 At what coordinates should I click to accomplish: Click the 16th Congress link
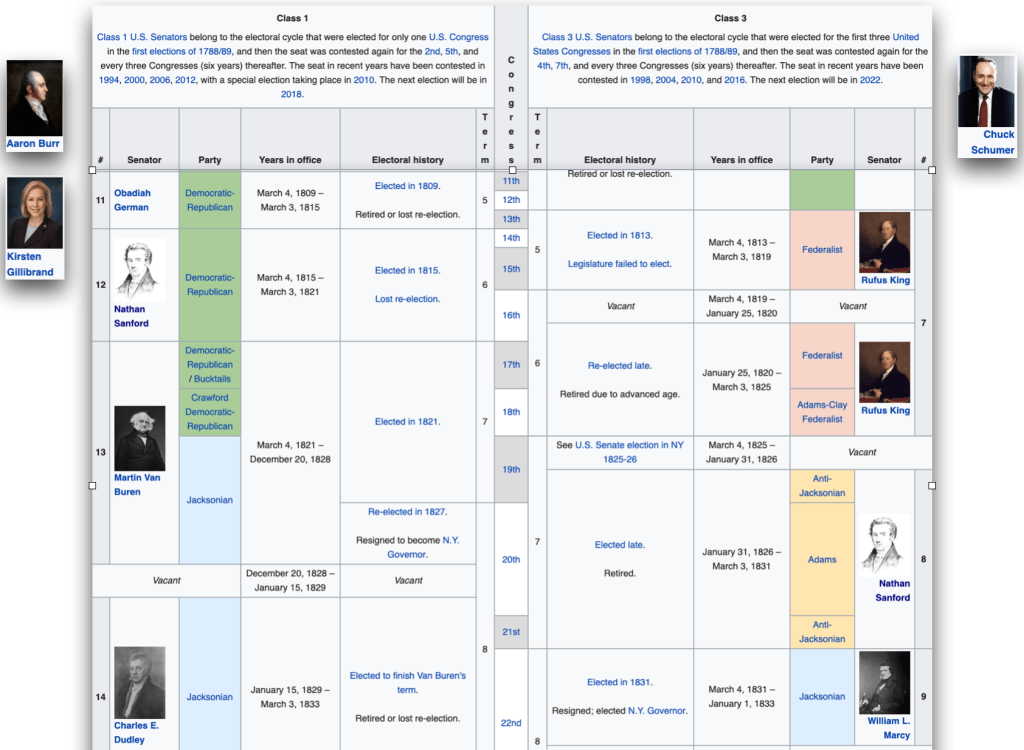click(511, 315)
